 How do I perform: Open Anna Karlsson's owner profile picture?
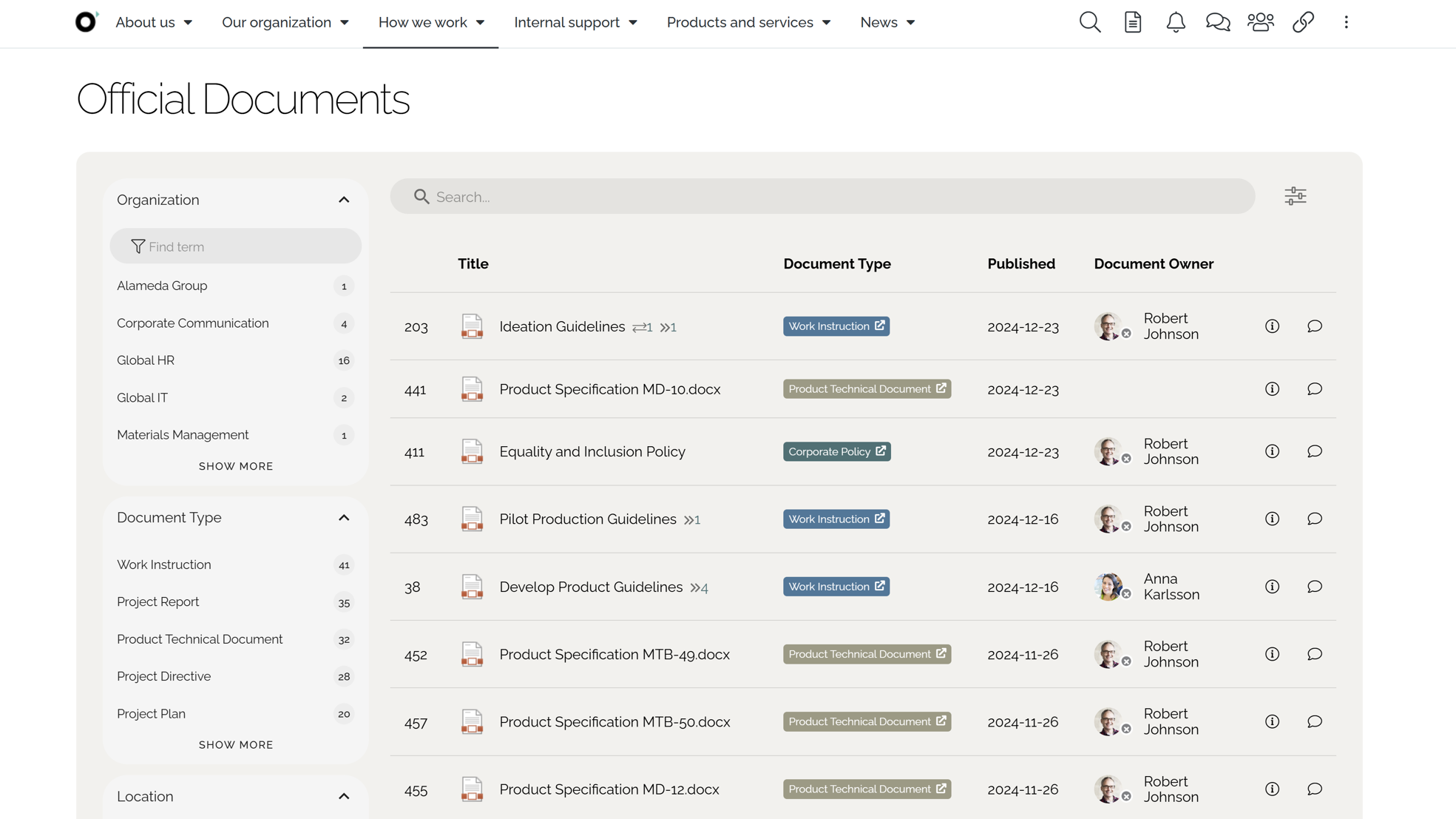[1108, 587]
